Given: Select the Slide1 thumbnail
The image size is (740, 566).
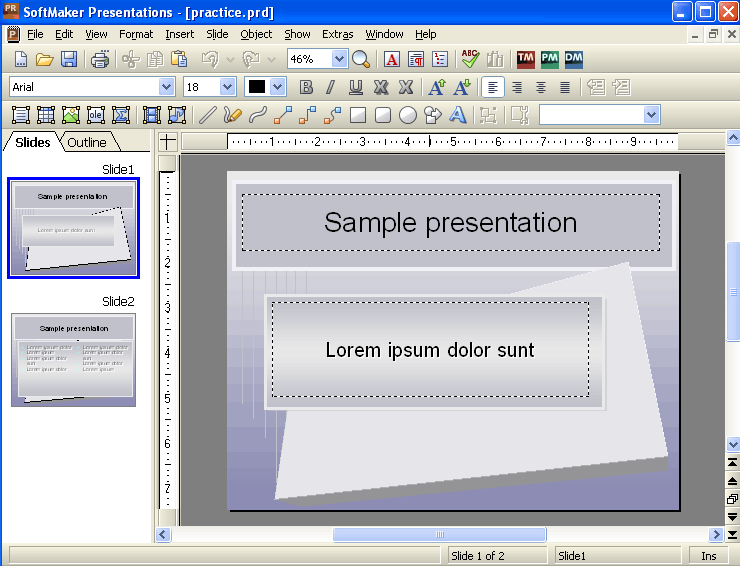Looking at the screenshot, I should pos(74,228).
